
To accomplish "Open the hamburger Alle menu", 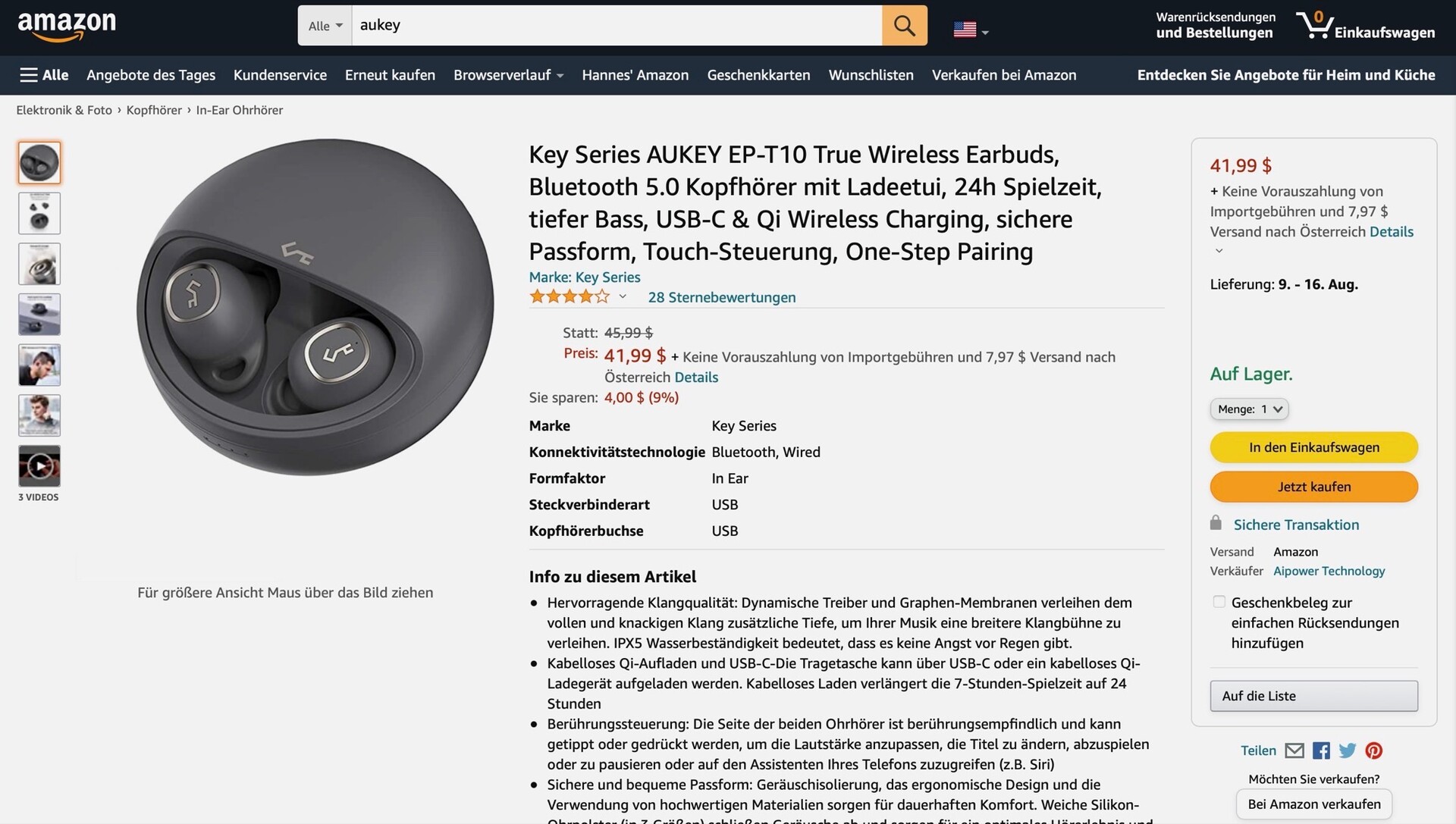I will [44, 75].
